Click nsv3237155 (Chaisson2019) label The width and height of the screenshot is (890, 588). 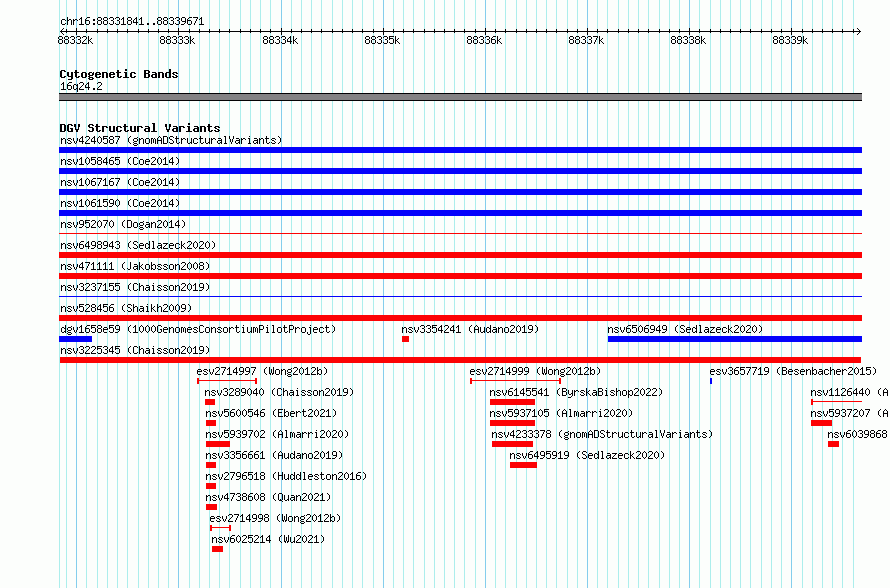point(135,287)
